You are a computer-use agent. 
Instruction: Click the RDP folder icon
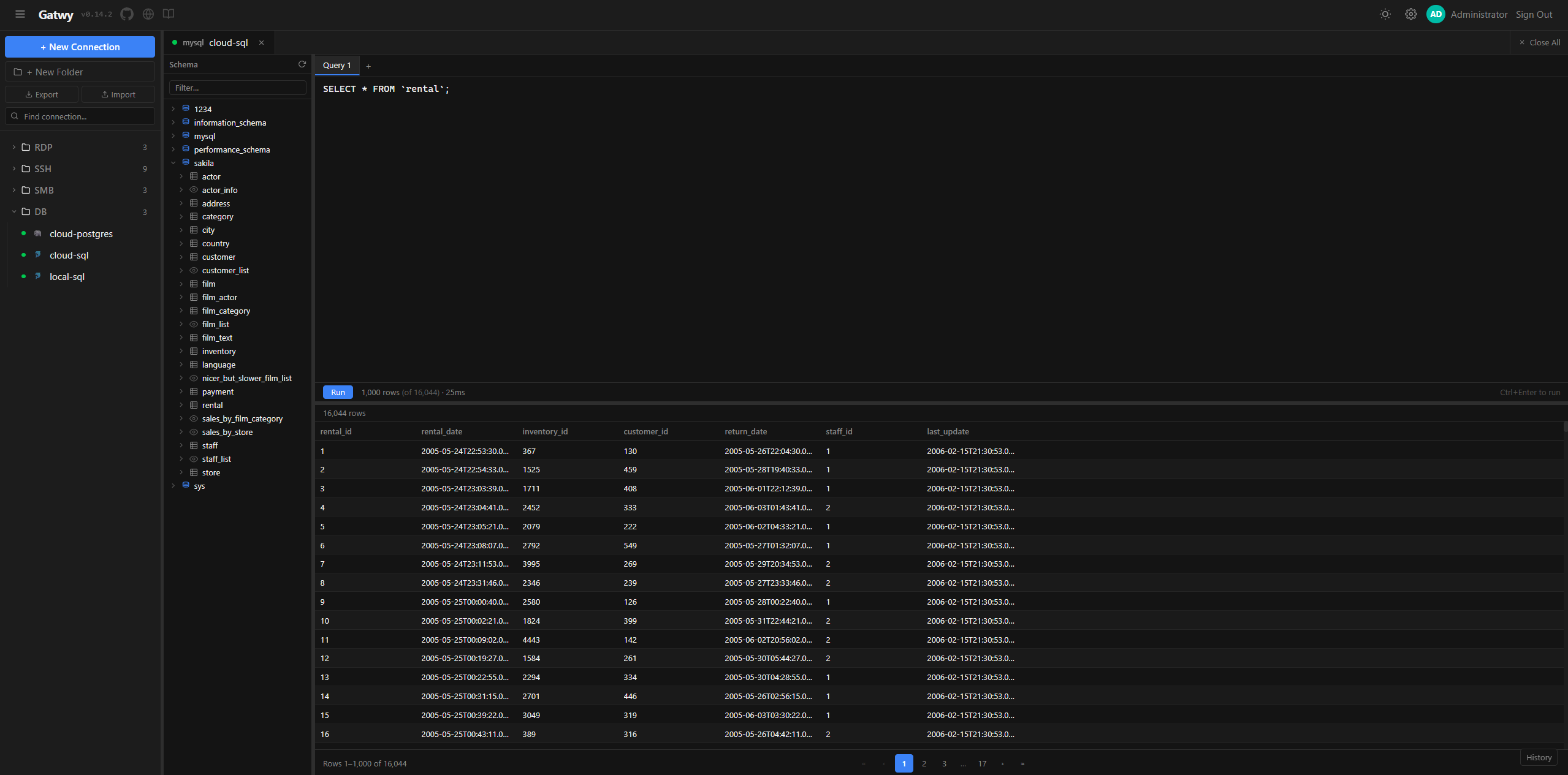click(26, 147)
